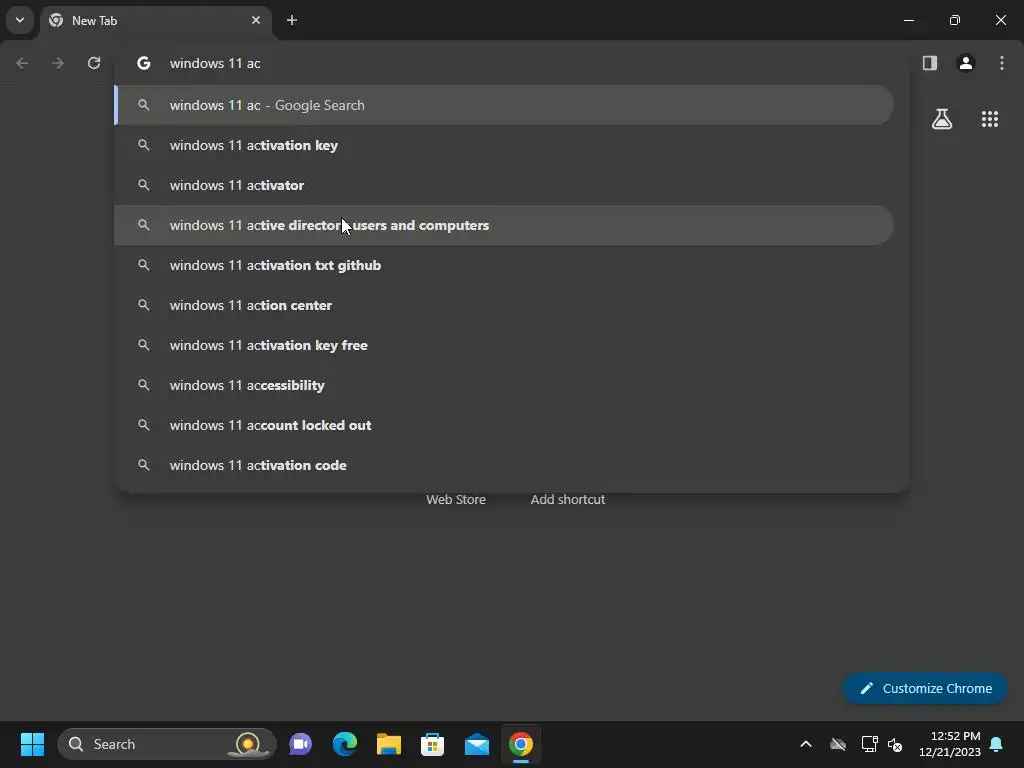Open the Chrome three-dot menu

[1002, 63]
